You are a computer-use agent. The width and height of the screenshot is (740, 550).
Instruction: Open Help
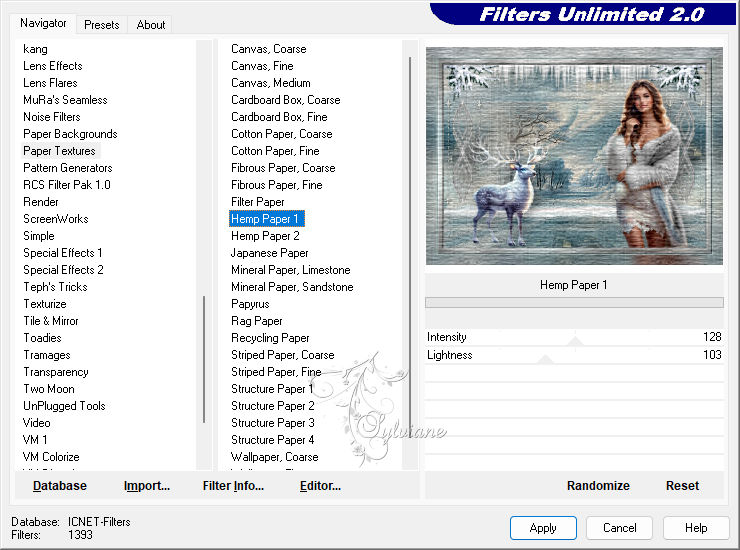click(x=696, y=528)
